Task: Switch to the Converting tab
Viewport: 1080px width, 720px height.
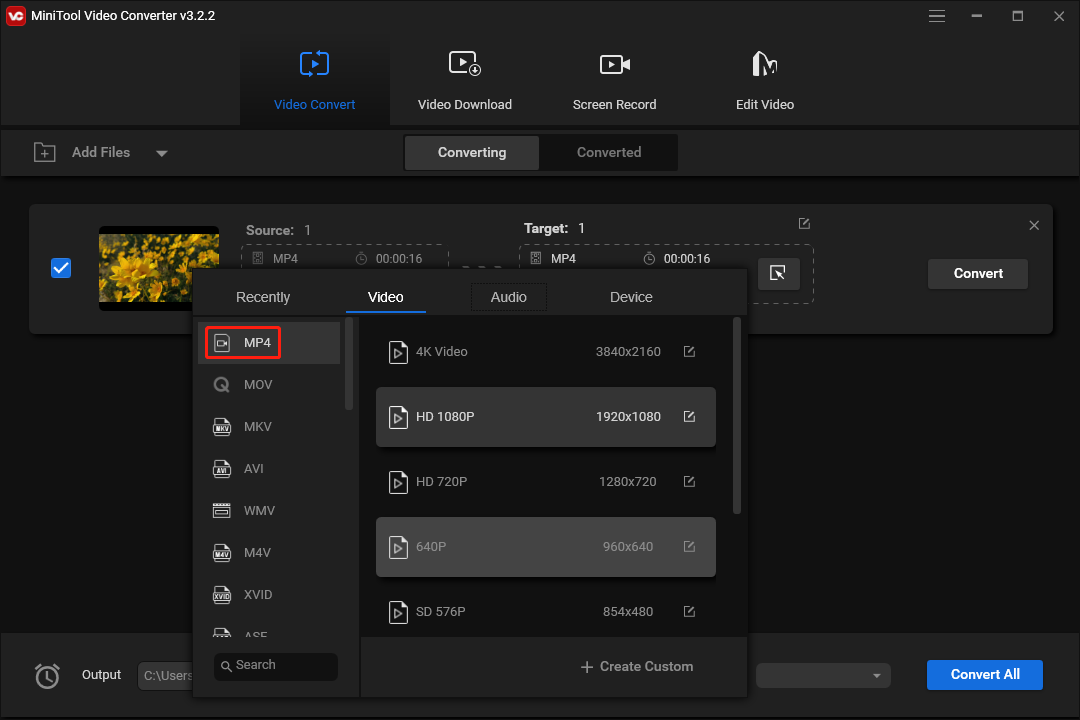Action: tap(472, 152)
